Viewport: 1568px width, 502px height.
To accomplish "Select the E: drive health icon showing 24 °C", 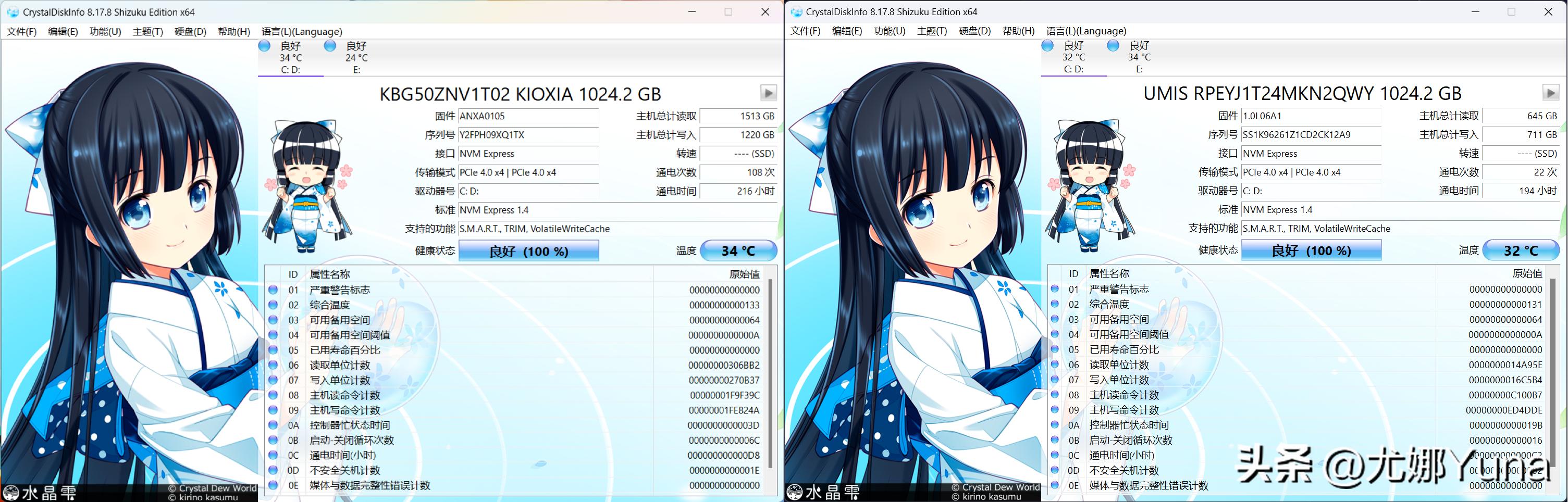I will (x=330, y=46).
